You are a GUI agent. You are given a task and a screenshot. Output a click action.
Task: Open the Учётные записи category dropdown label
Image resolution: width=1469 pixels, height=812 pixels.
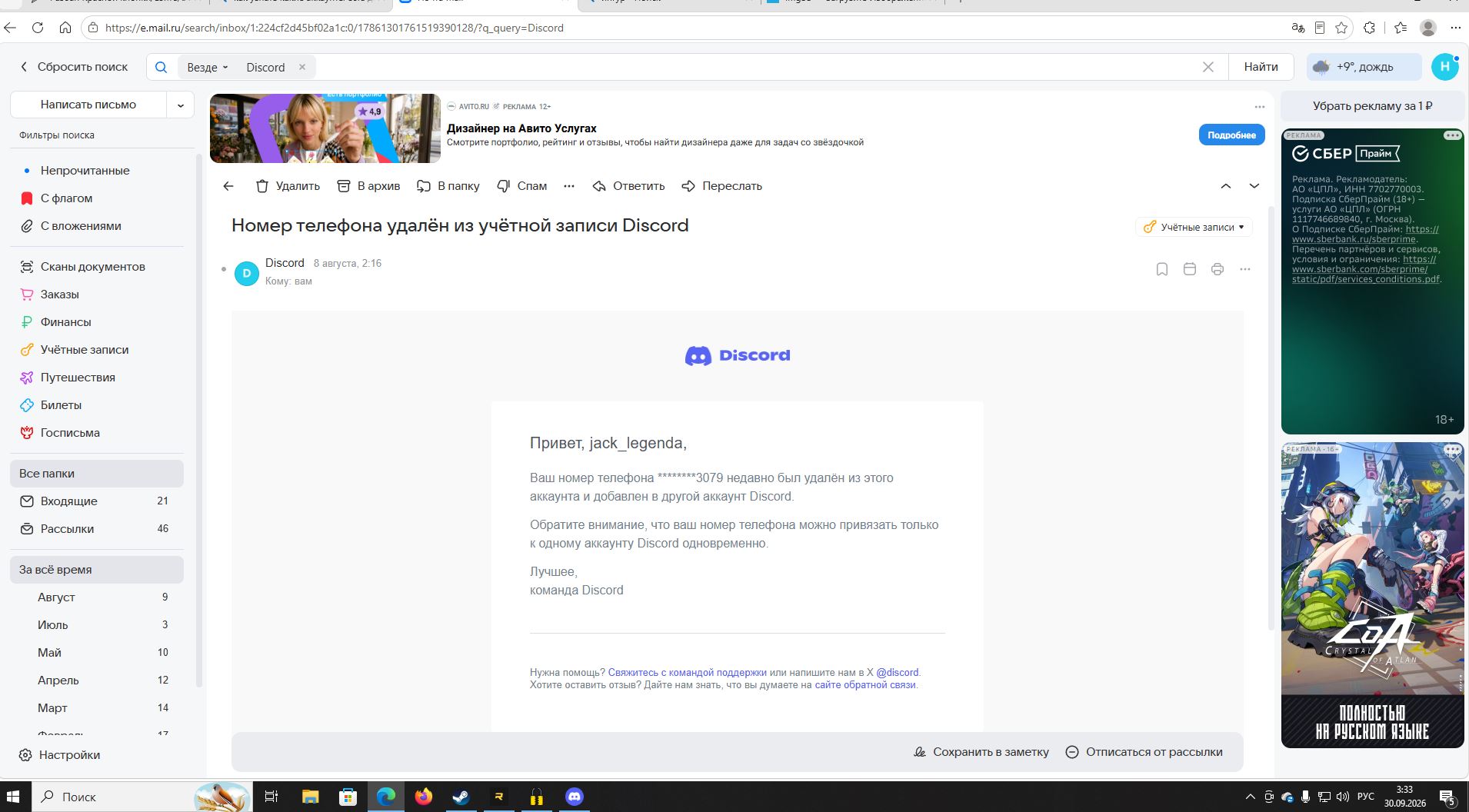(1194, 227)
